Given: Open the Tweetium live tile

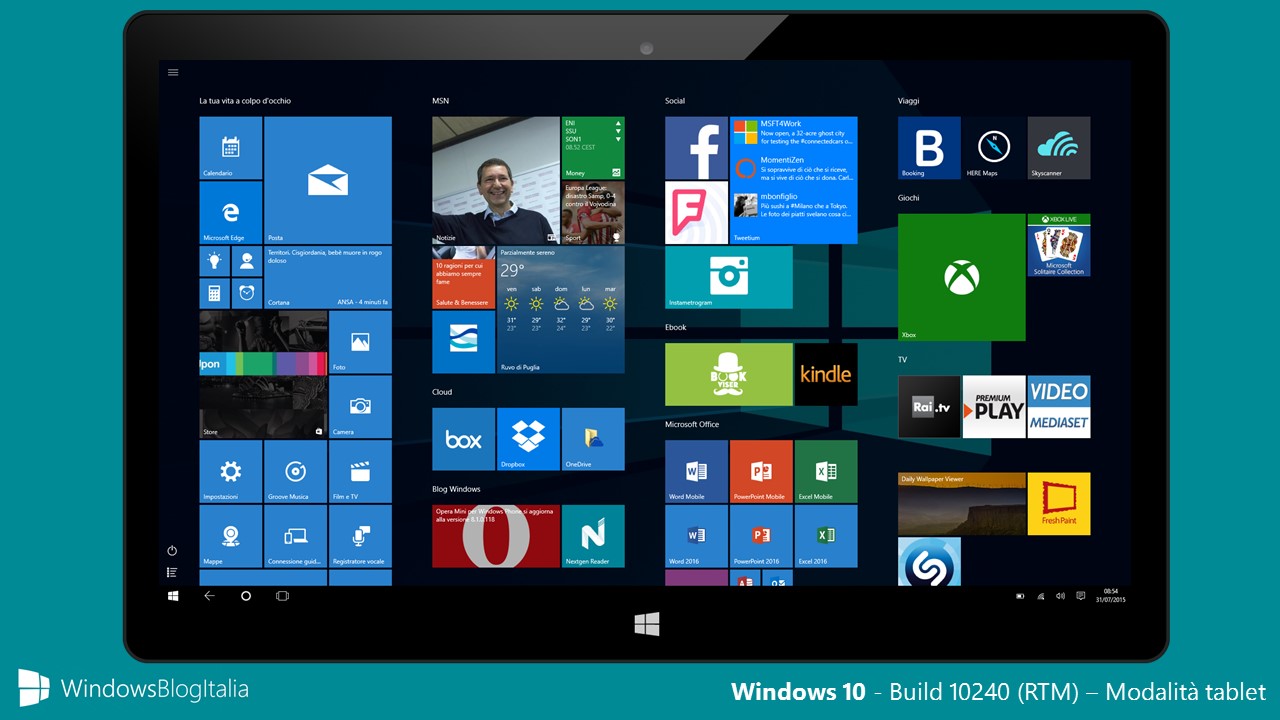Looking at the screenshot, I should [x=794, y=180].
